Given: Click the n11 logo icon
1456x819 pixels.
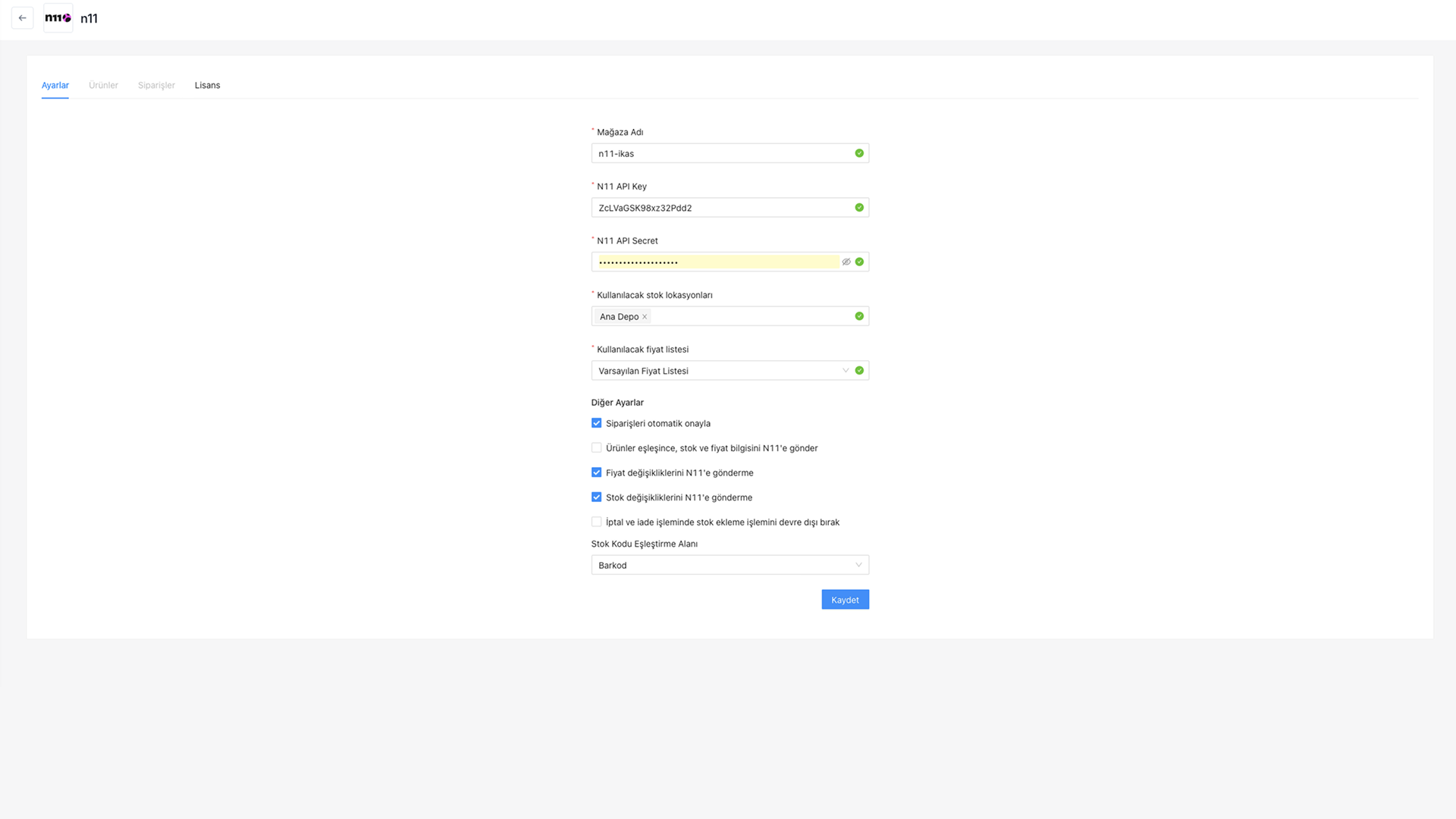Looking at the screenshot, I should [58, 18].
